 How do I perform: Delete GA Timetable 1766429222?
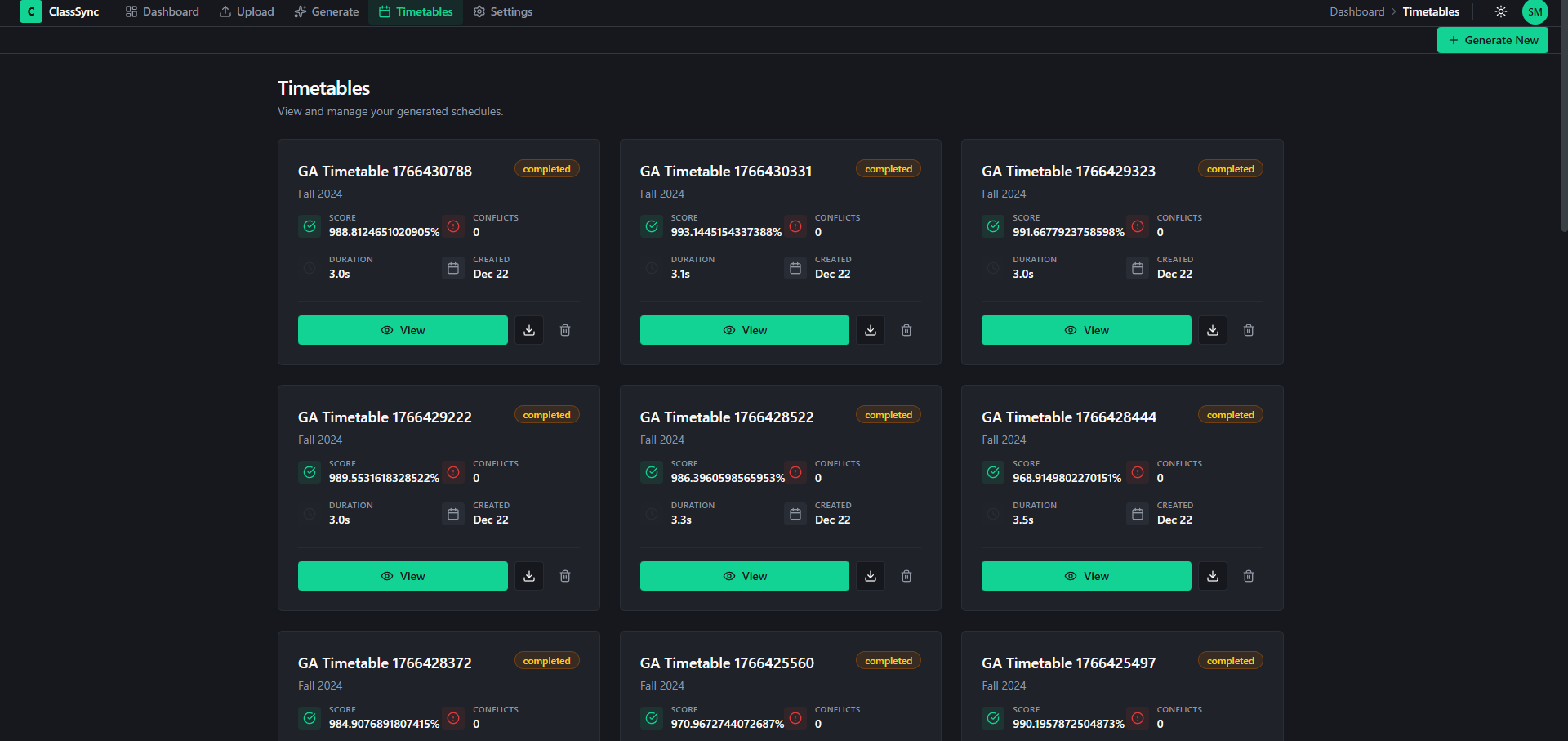[x=565, y=576]
